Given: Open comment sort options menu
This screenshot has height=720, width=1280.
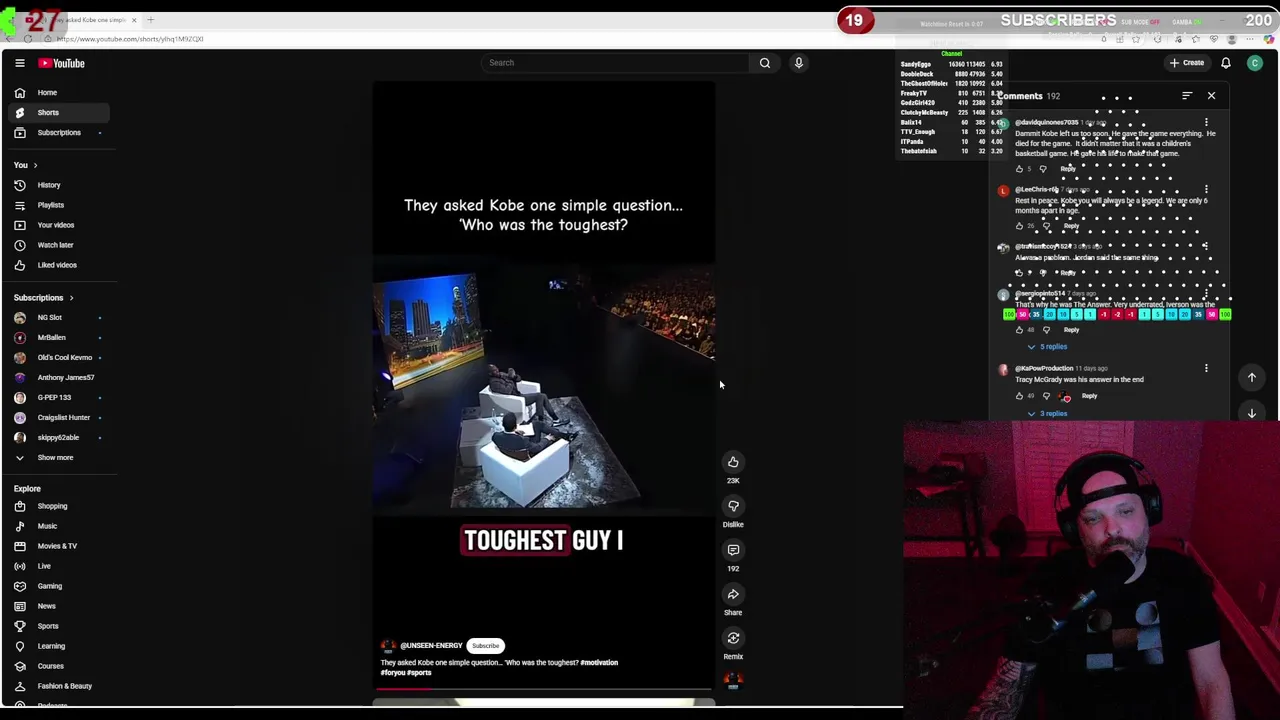Looking at the screenshot, I should point(1187,96).
